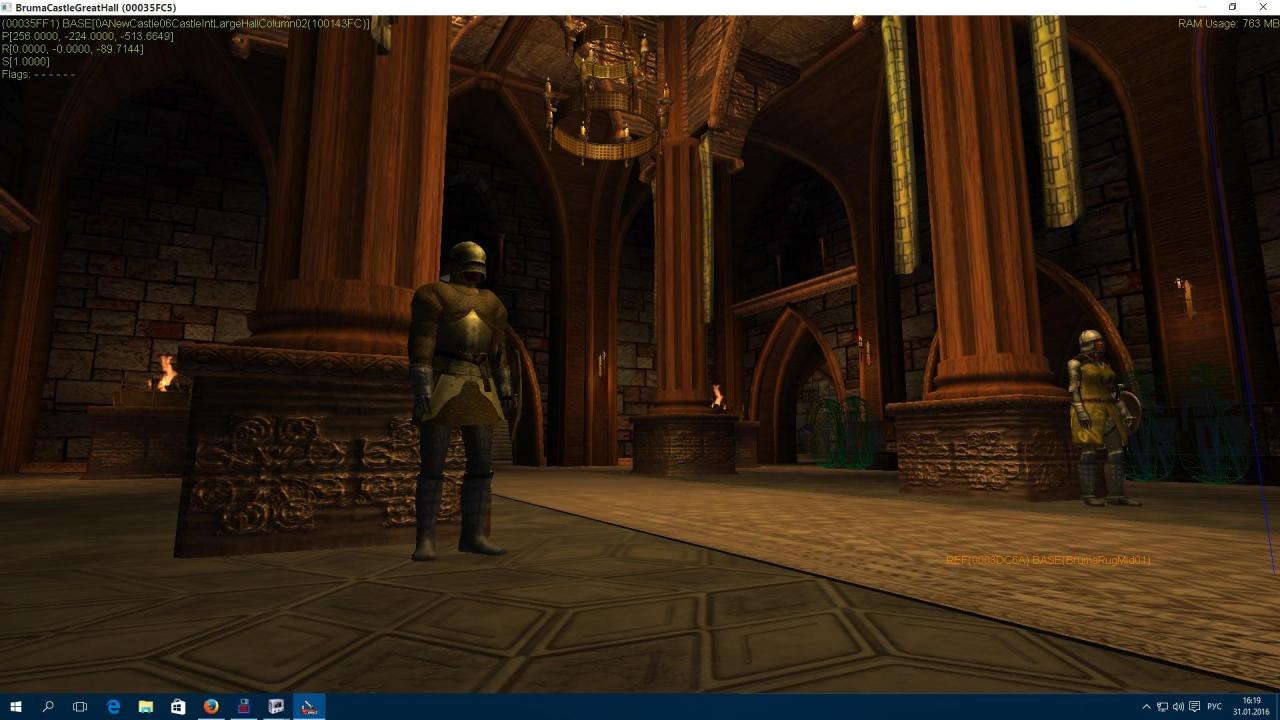Open taskbar search magnifier
This screenshot has height=720, width=1280.
(x=48, y=706)
